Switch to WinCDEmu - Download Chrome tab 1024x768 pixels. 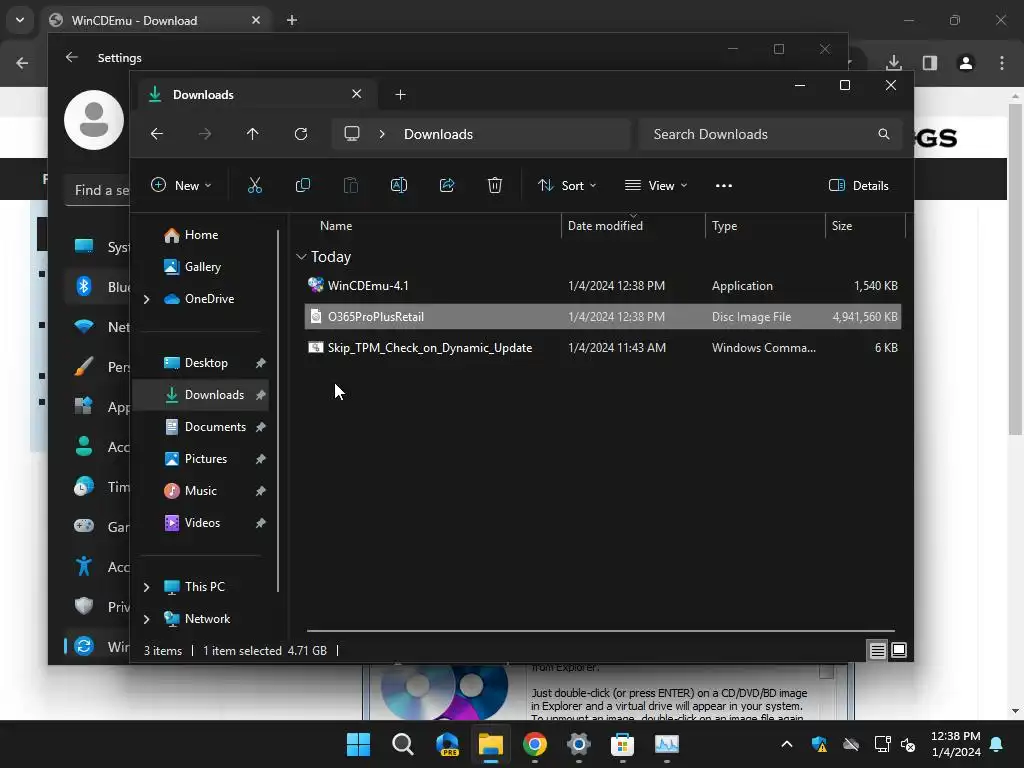[157, 21]
